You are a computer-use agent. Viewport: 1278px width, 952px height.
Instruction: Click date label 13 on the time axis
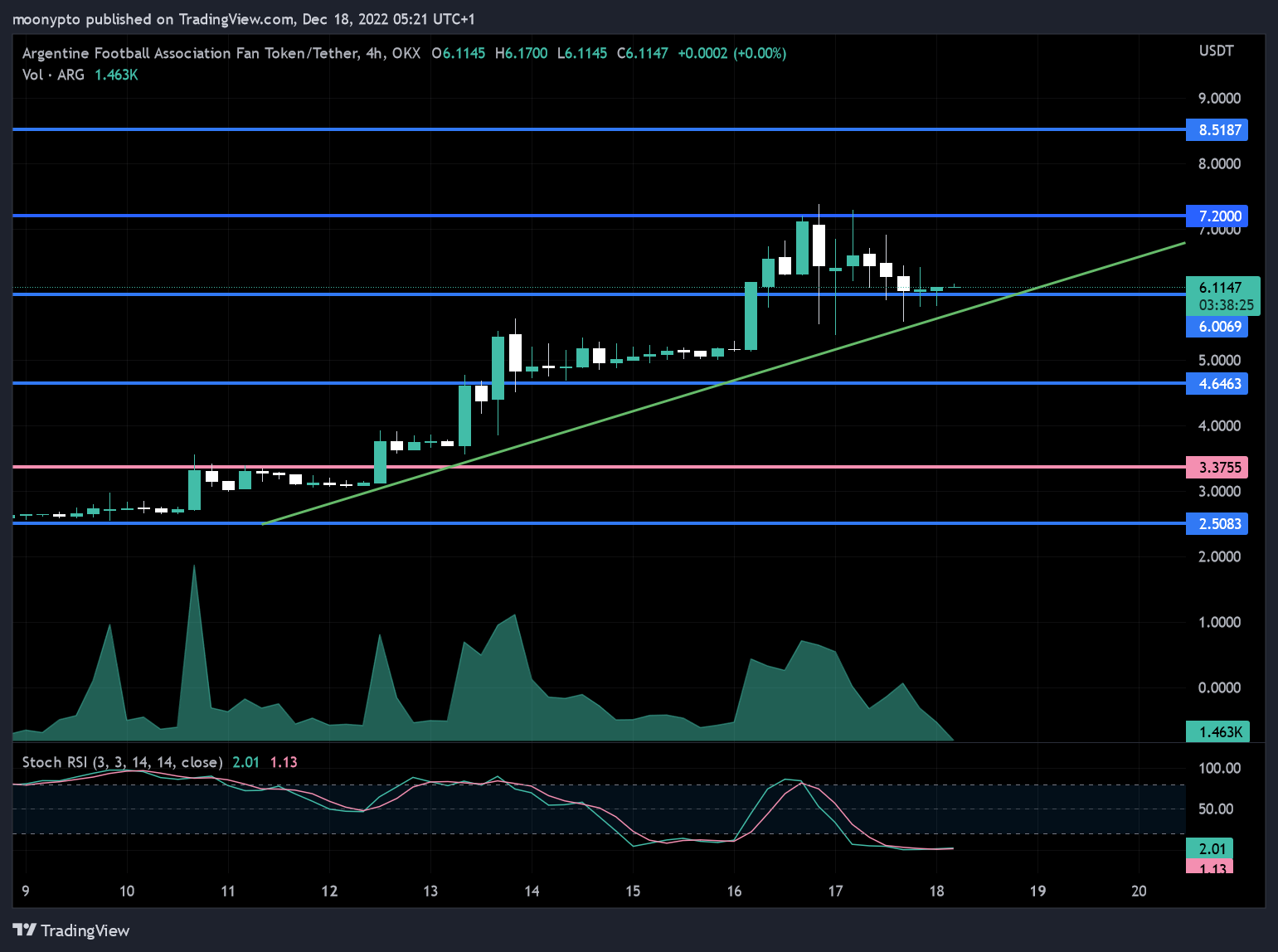pos(430,891)
